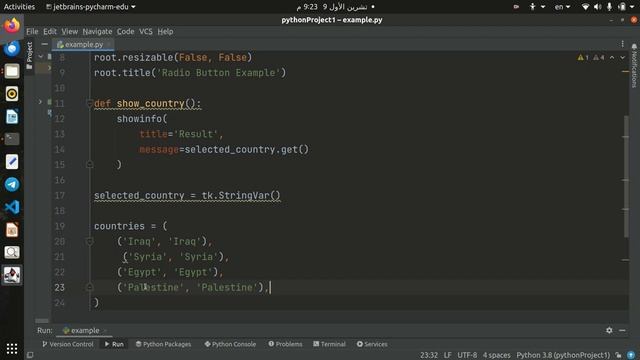The height and width of the screenshot is (360, 640).
Task: Open Firefox from the dock
Action: pos(12,25)
